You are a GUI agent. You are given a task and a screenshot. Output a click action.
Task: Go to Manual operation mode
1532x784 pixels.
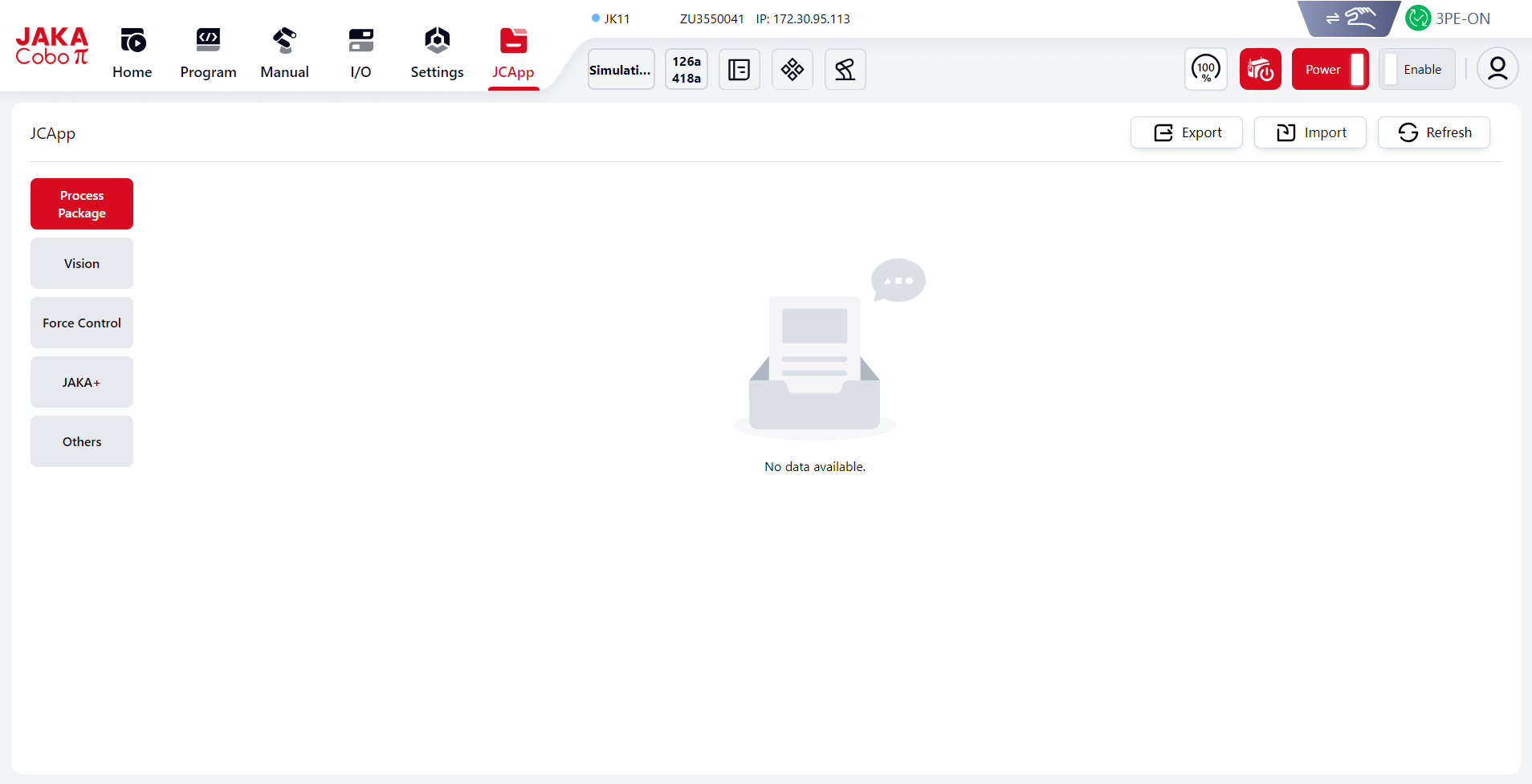284,54
